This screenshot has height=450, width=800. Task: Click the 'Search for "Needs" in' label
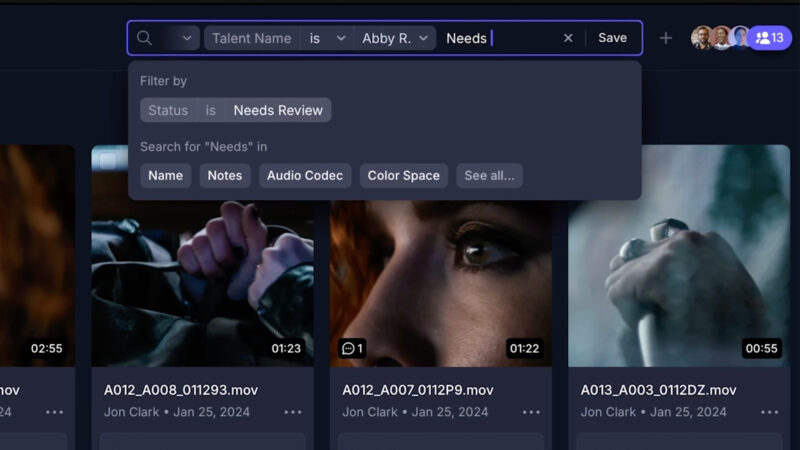[x=204, y=147]
